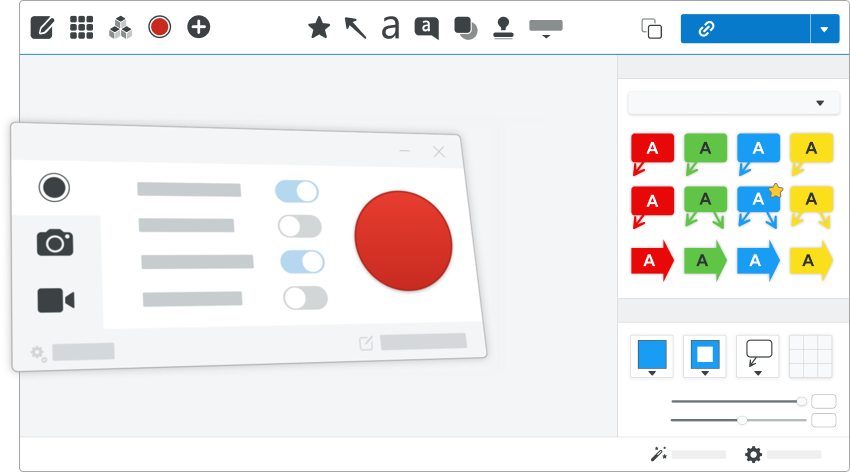Click the small red capture button in toolbar

tap(159, 27)
